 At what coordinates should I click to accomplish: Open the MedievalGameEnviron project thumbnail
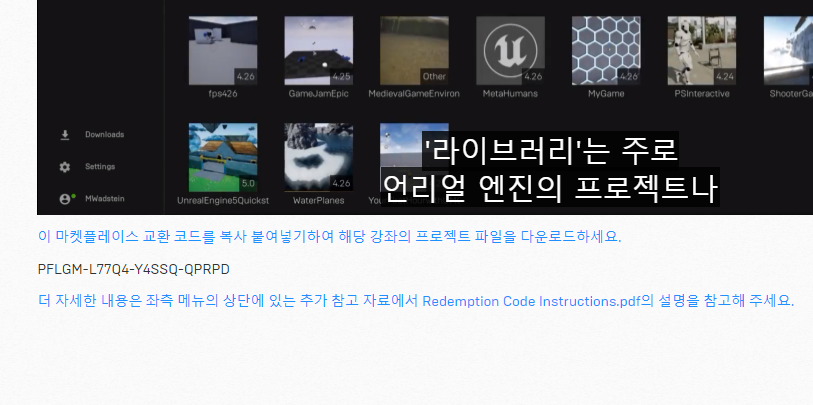click(414, 51)
